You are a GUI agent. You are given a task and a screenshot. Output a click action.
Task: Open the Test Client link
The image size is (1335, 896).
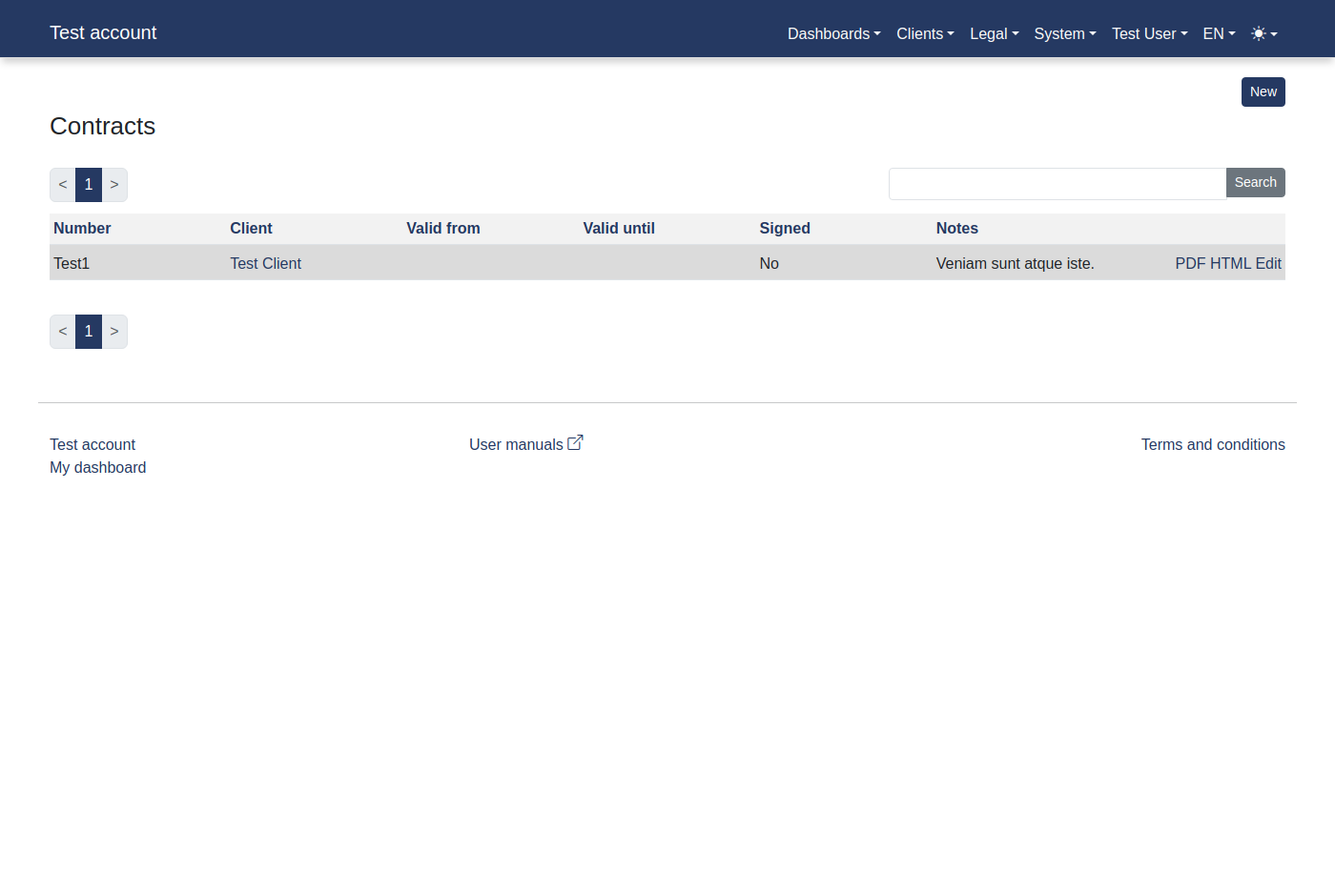265,264
